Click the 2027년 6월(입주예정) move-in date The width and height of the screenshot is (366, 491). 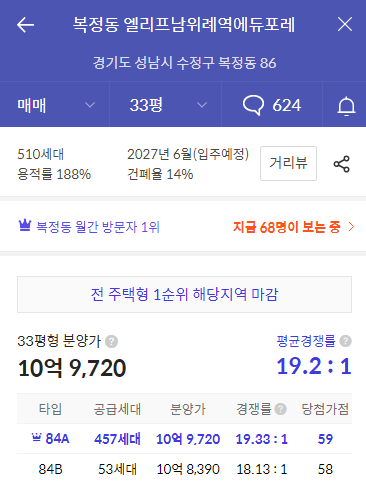pyautogui.click(x=188, y=154)
